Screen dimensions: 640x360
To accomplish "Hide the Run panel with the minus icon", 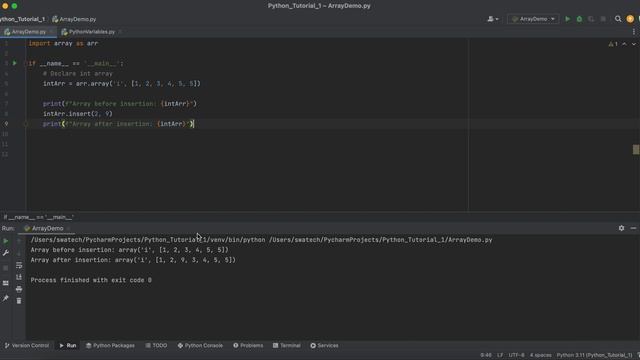I will 633,228.
